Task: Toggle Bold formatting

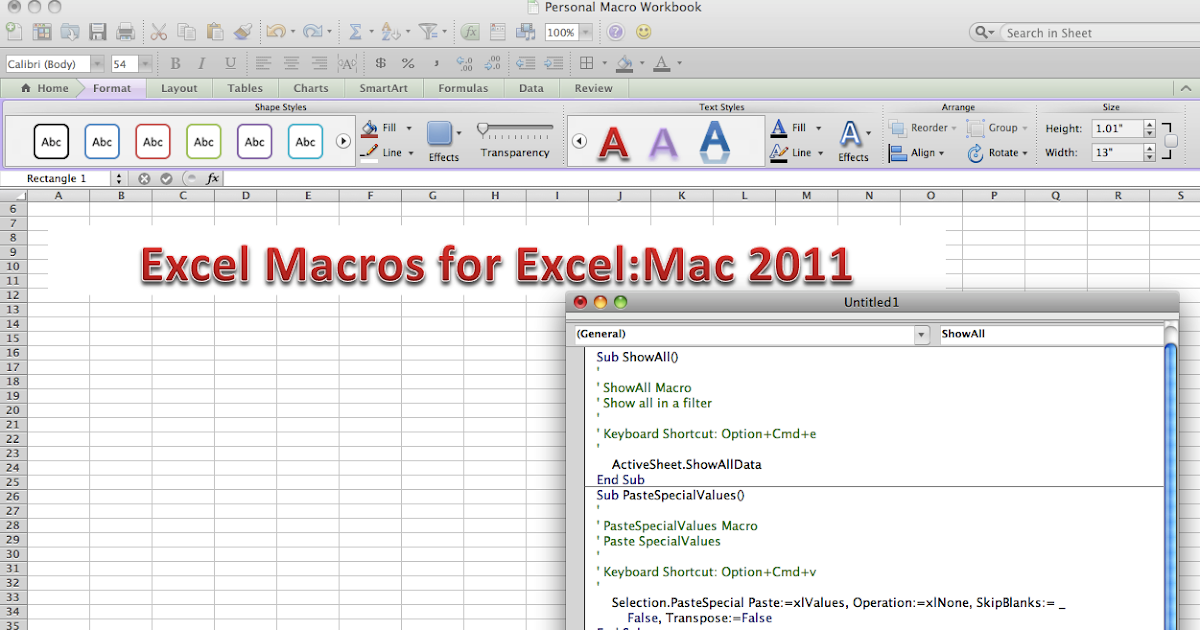Action: point(175,63)
